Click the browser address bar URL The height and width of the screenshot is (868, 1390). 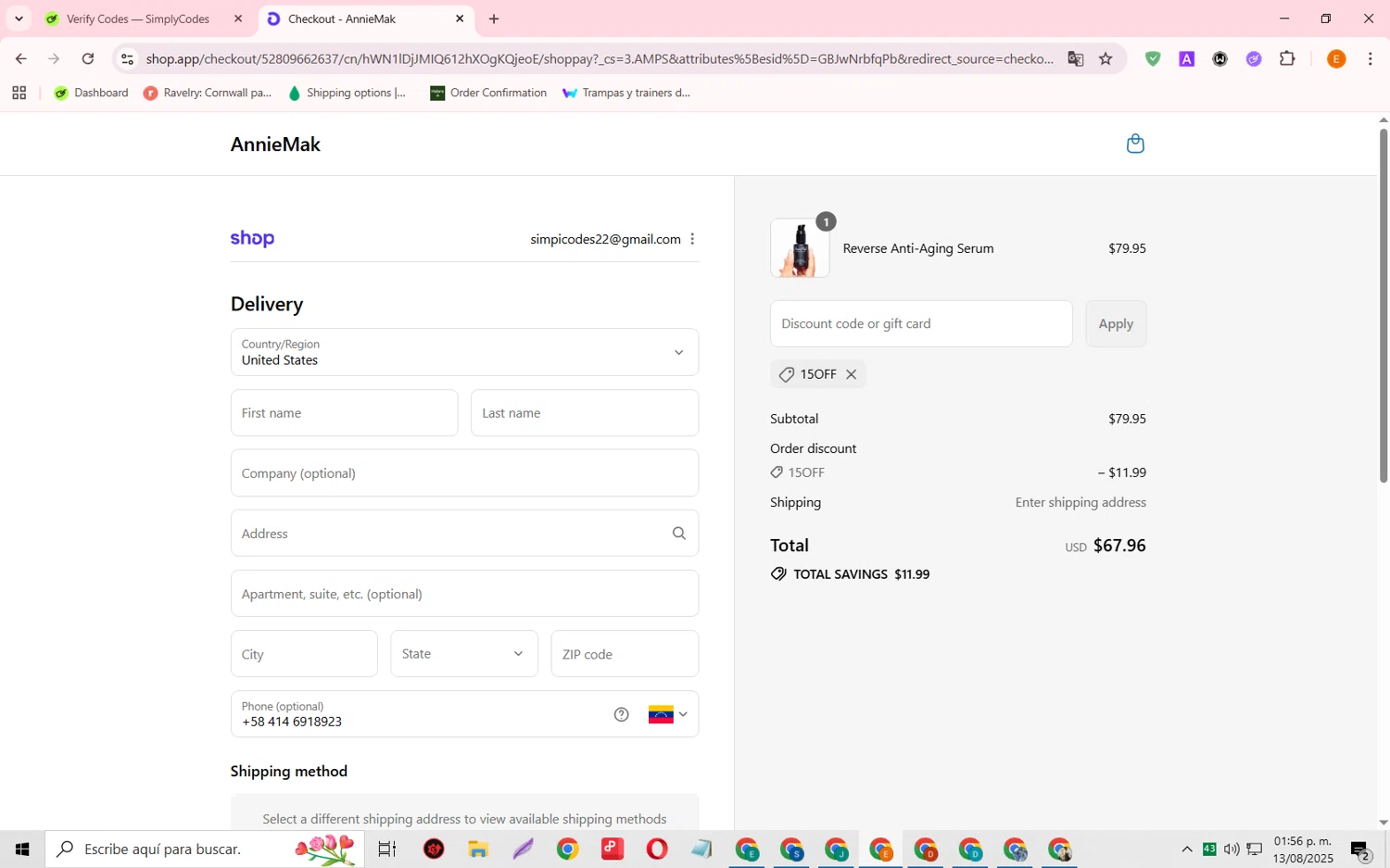pyautogui.click(x=600, y=59)
